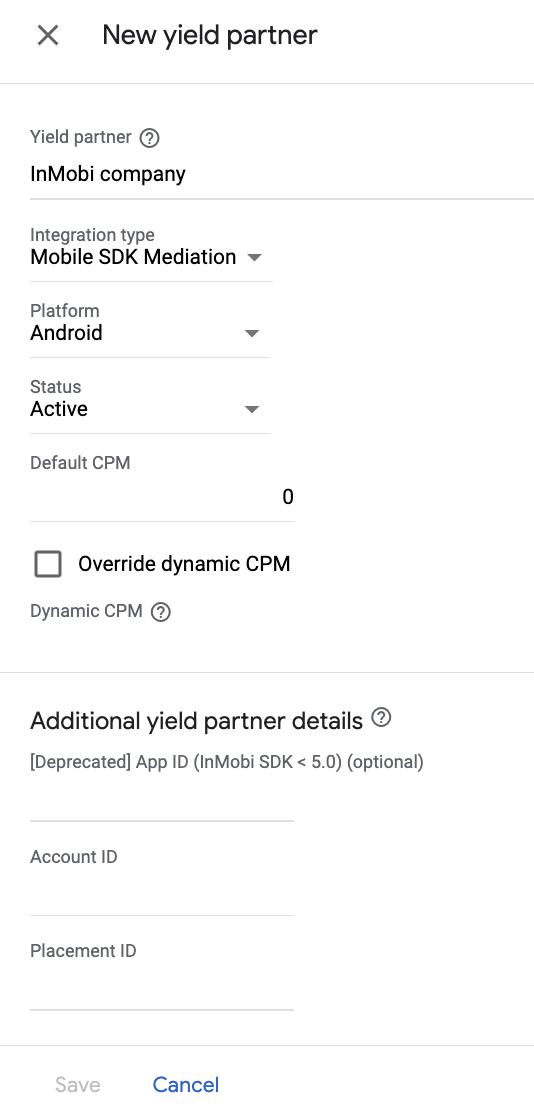Focus the Account ID input field
534x1115 pixels.
162,895
